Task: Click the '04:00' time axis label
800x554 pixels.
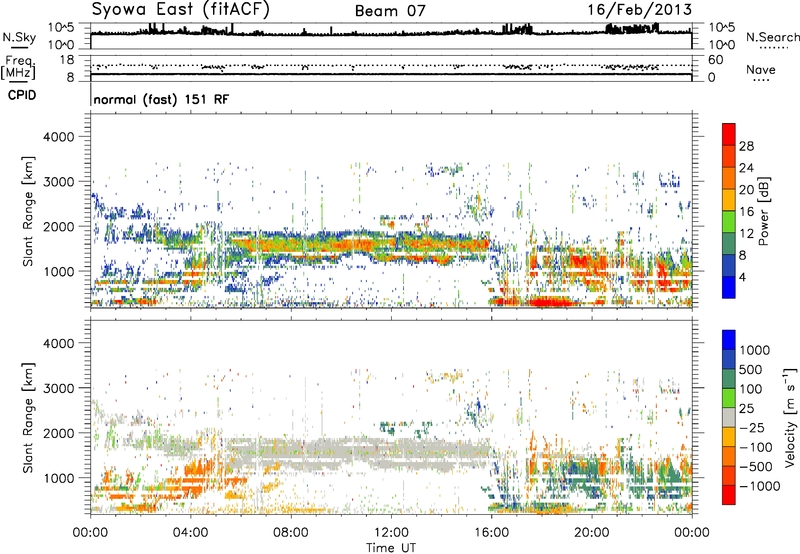Action: [190, 533]
